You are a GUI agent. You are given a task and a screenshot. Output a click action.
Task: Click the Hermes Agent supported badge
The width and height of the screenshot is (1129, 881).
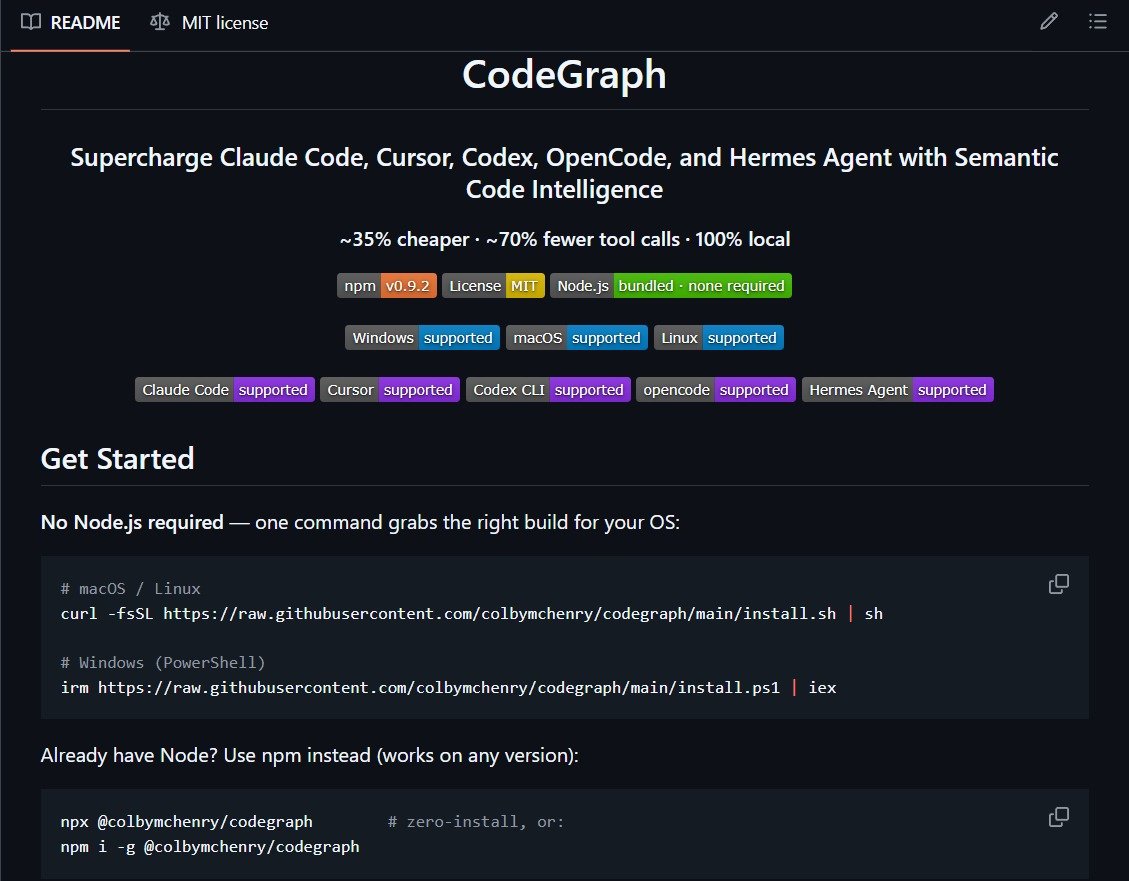point(898,389)
